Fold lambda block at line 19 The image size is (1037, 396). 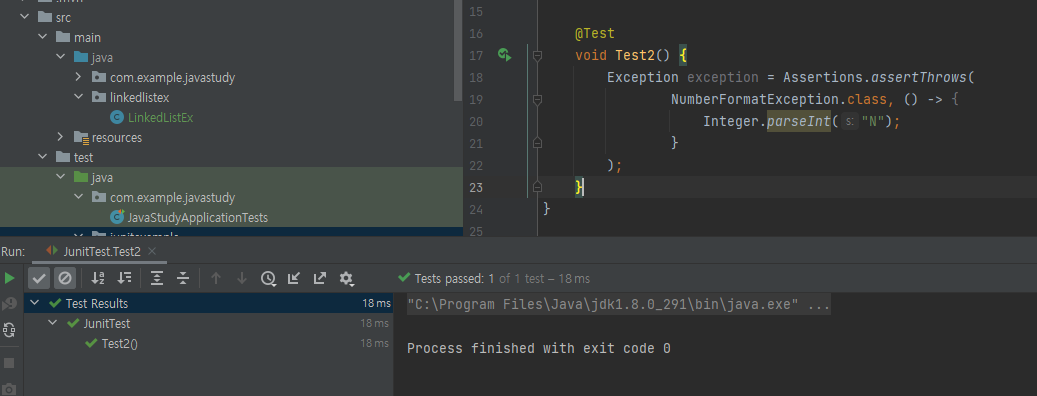537,99
